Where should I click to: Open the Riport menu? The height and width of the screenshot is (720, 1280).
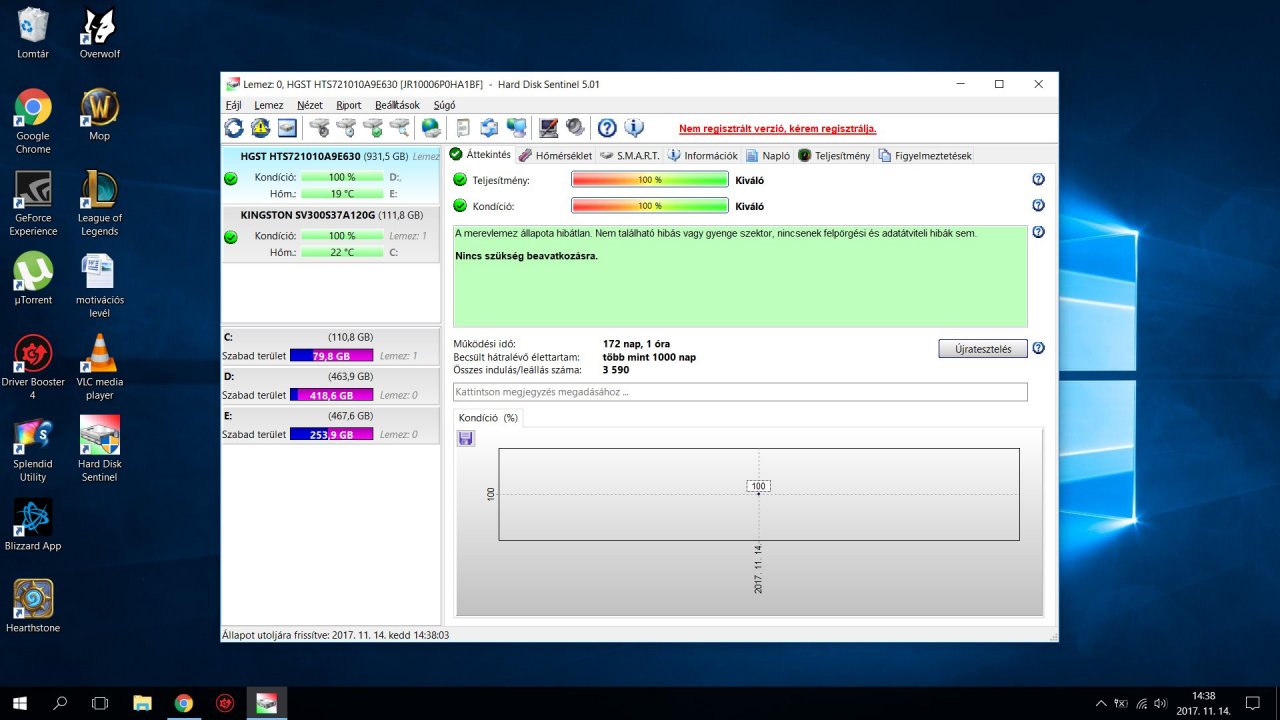[x=349, y=105]
